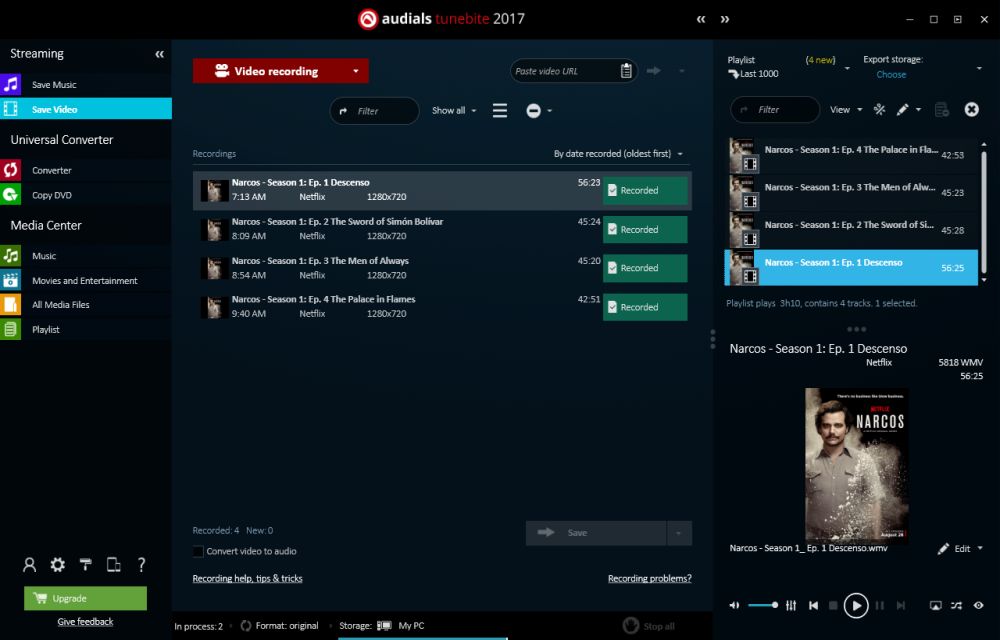Adjust the volume slider
Screen dimensions: 1000x640
tap(763, 606)
